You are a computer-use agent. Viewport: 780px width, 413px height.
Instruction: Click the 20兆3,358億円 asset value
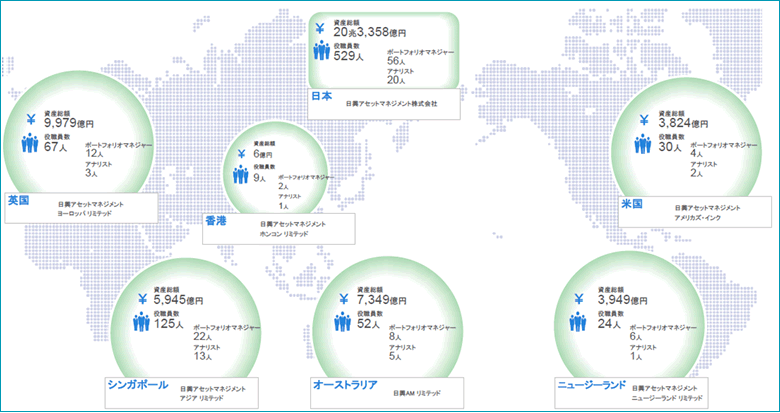coord(370,33)
